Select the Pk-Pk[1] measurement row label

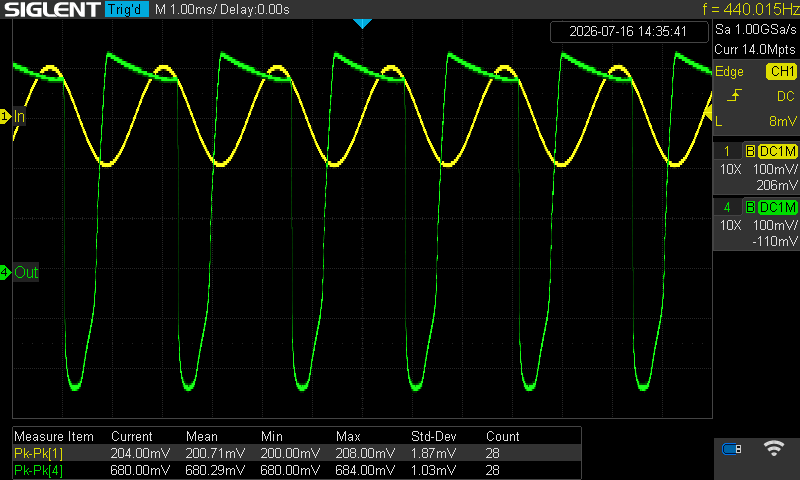[x=38, y=453]
